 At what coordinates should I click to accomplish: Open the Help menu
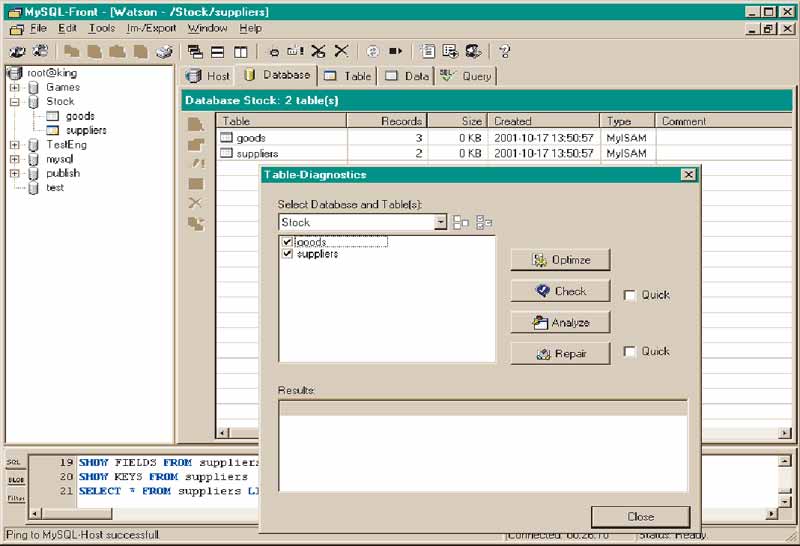251,29
